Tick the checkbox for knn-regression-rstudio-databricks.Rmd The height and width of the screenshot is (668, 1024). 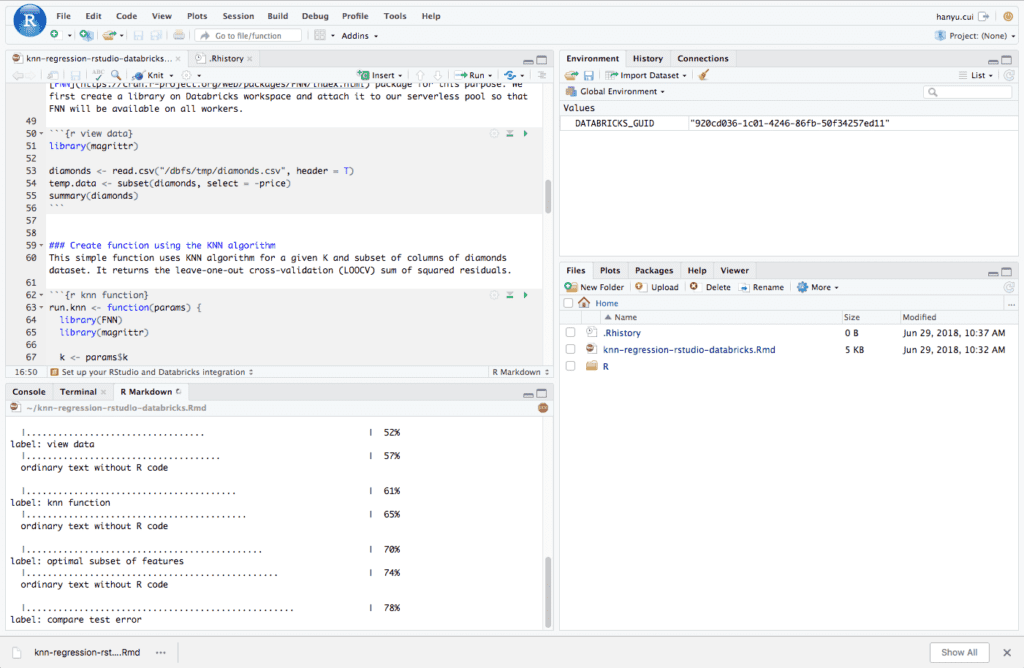click(x=570, y=349)
